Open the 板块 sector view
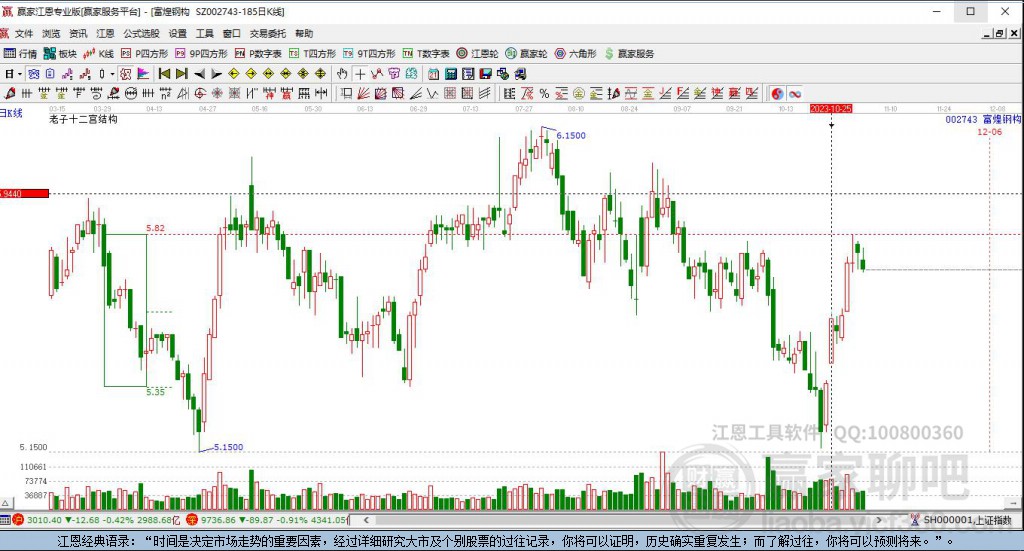 click(60, 54)
